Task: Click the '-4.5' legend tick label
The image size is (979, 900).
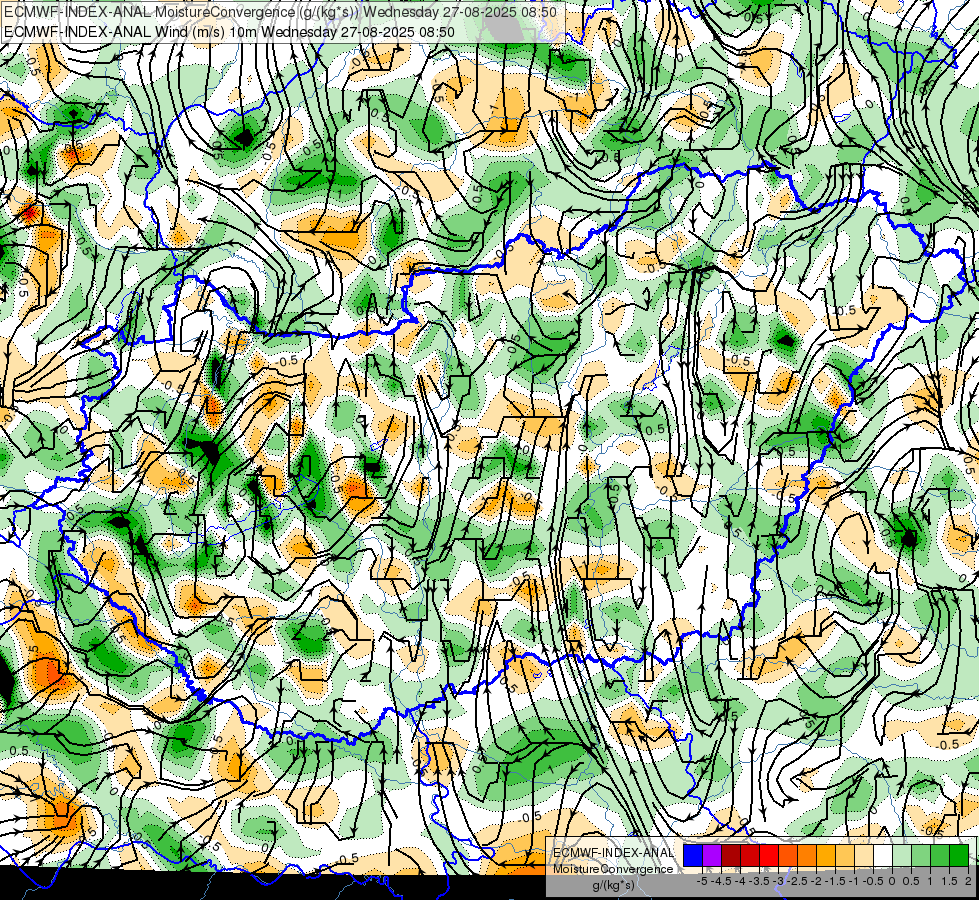Action: [x=721, y=881]
